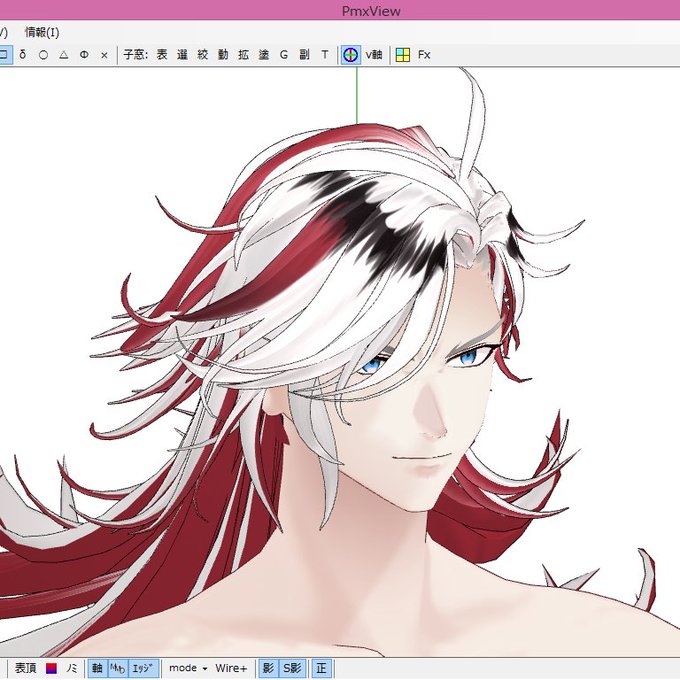Screen dimensions: 680x680
Task: Click the circle (○) selection icon
Action: pyautogui.click(x=43, y=55)
